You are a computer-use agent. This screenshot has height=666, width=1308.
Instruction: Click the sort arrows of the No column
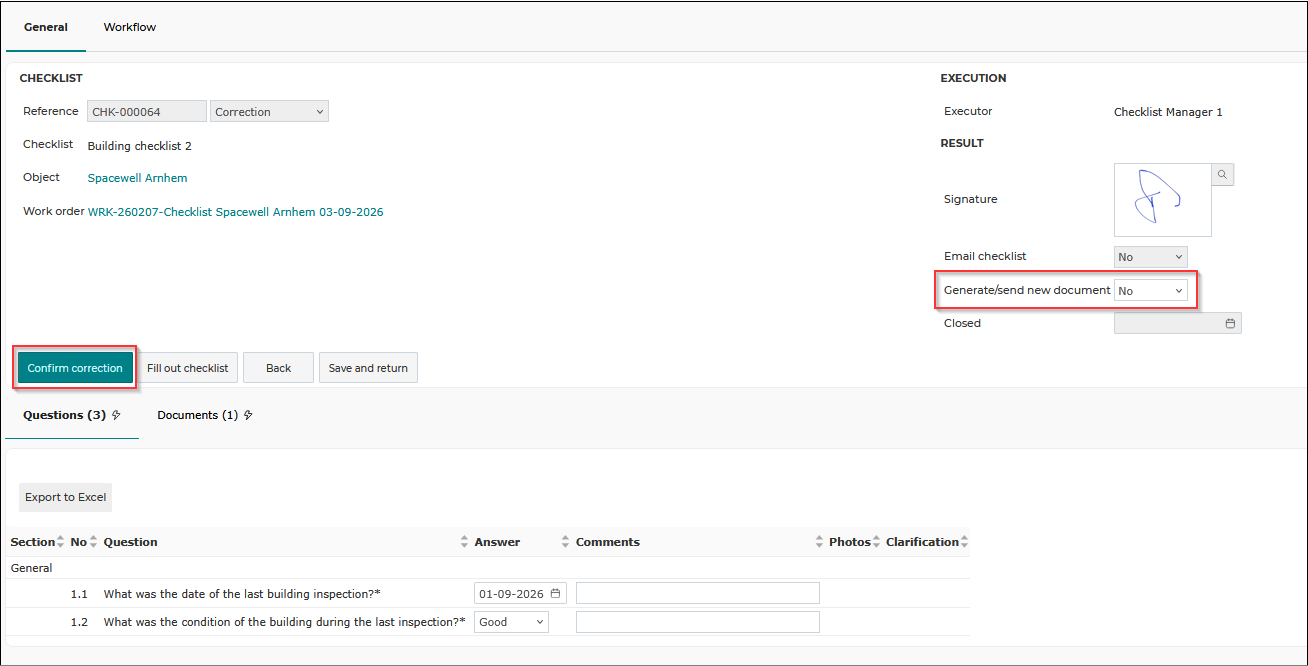click(x=94, y=542)
